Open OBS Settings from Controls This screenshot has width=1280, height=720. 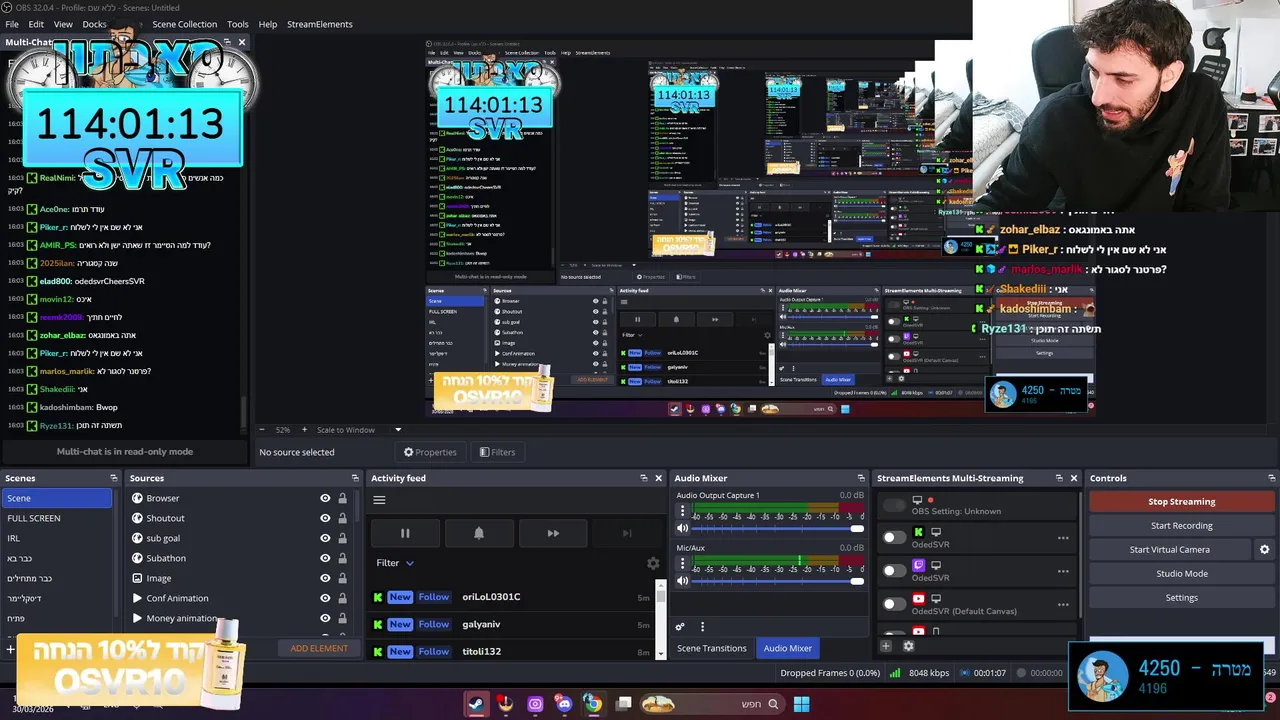coord(1182,597)
